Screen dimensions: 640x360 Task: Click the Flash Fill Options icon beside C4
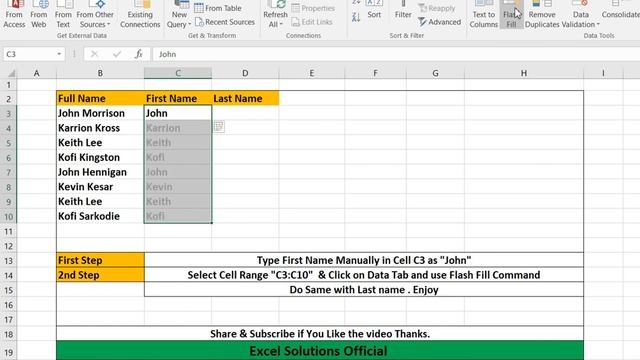219,127
